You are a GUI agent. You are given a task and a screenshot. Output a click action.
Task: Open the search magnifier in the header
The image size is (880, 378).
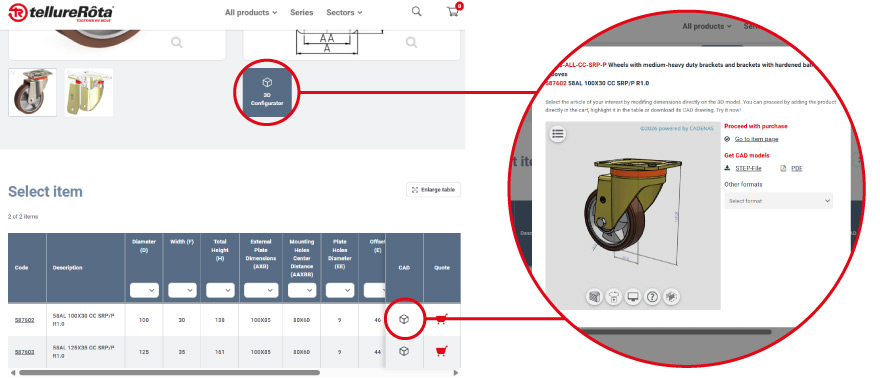(416, 11)
